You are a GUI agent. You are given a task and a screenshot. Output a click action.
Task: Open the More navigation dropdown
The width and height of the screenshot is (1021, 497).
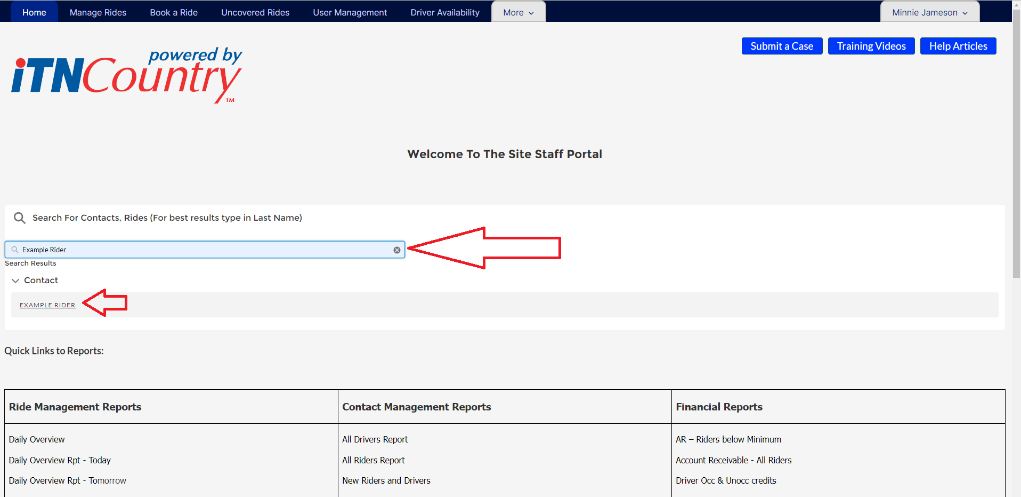518,13
